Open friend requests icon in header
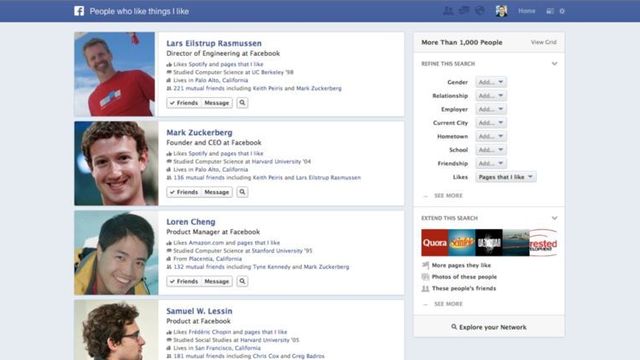 (x=448, y=11)
